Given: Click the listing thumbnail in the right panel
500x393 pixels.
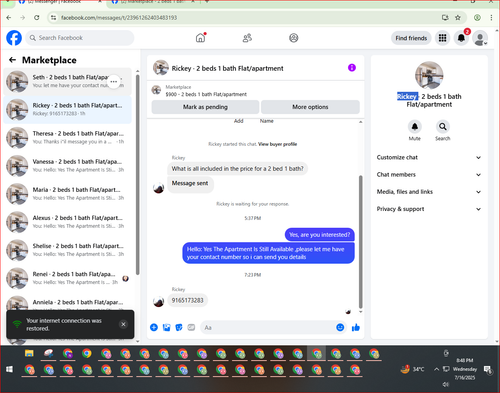Looking at the screenshot, I should [429, 75].
